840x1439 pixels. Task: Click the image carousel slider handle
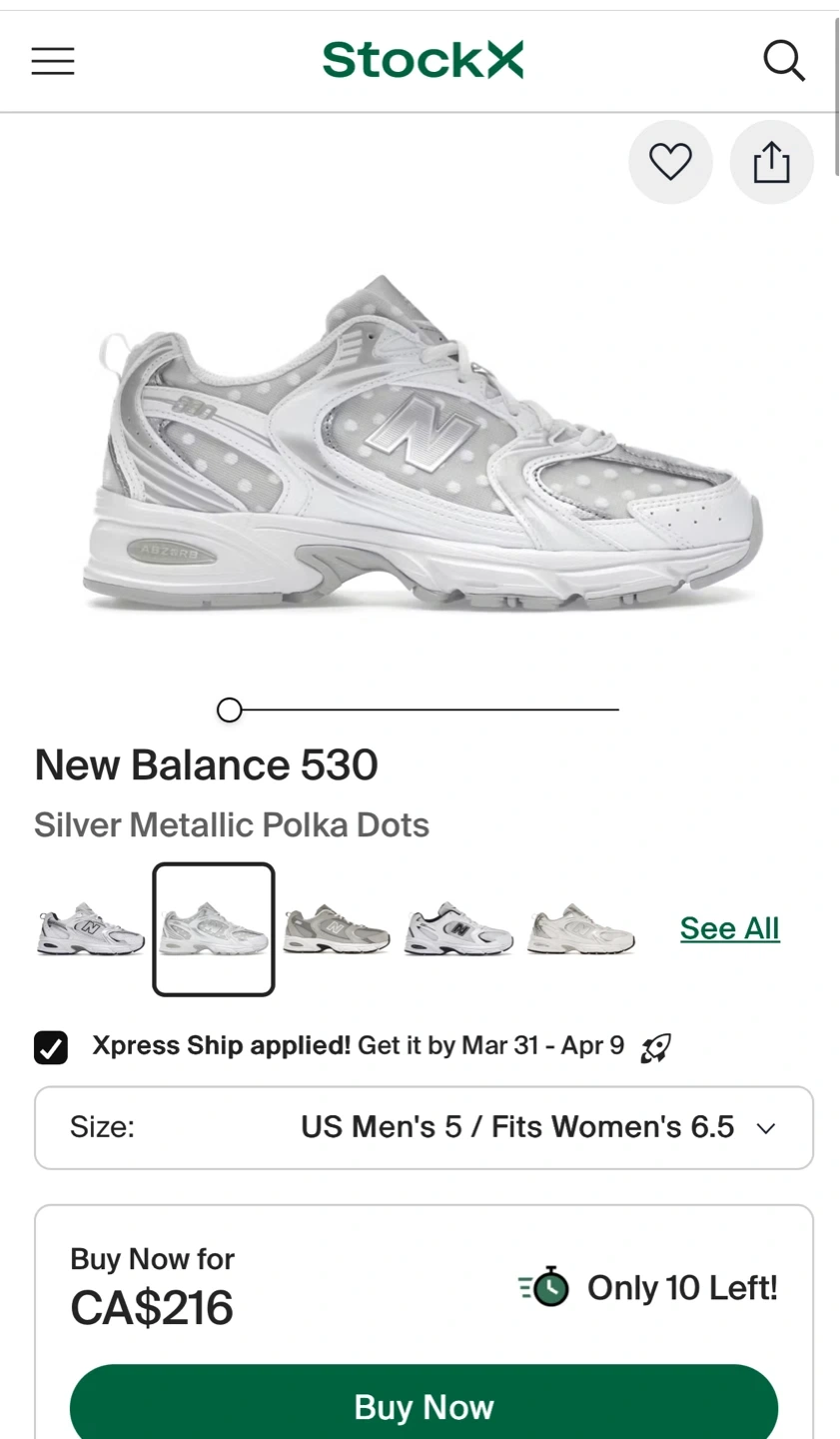[x=229, y=710]
